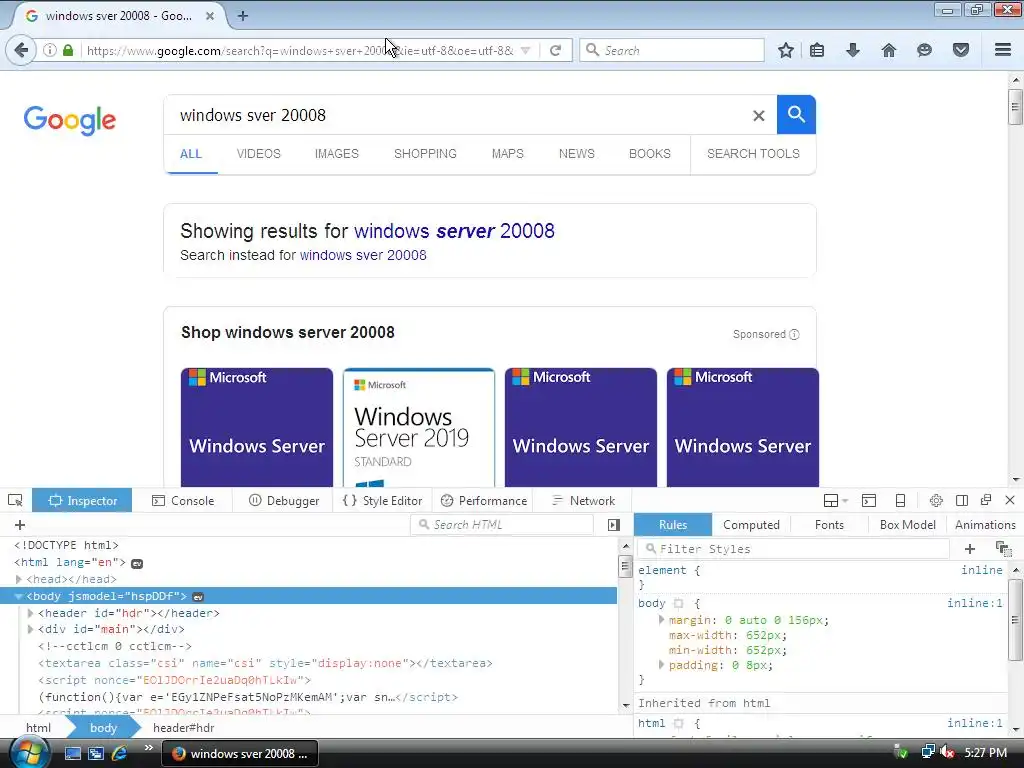This screenshot has height=768, width=1024.
Task: Toggle Responsive Design Mode icon
Action: click(900, 501)
